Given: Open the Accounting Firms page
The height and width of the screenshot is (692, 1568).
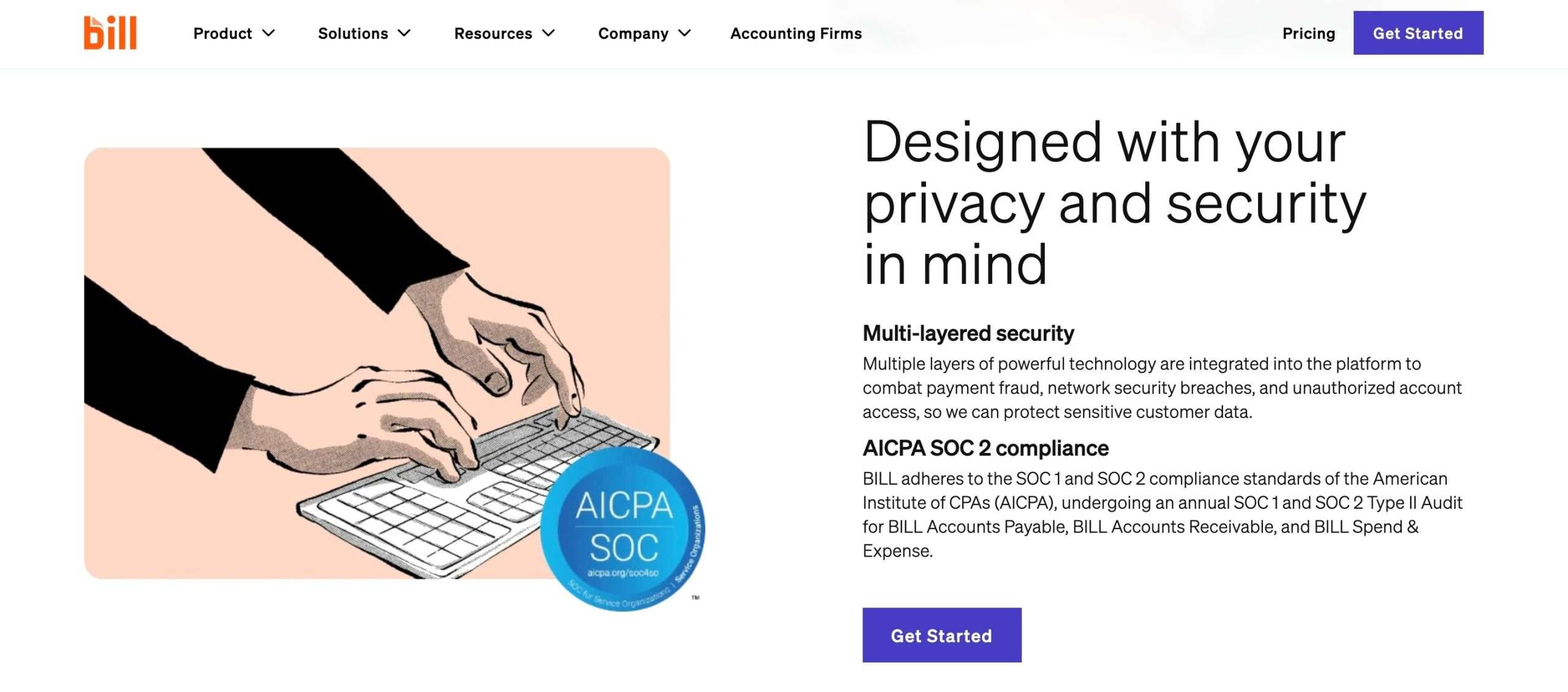Looking at the screenshot, I should tap(794, 33).
